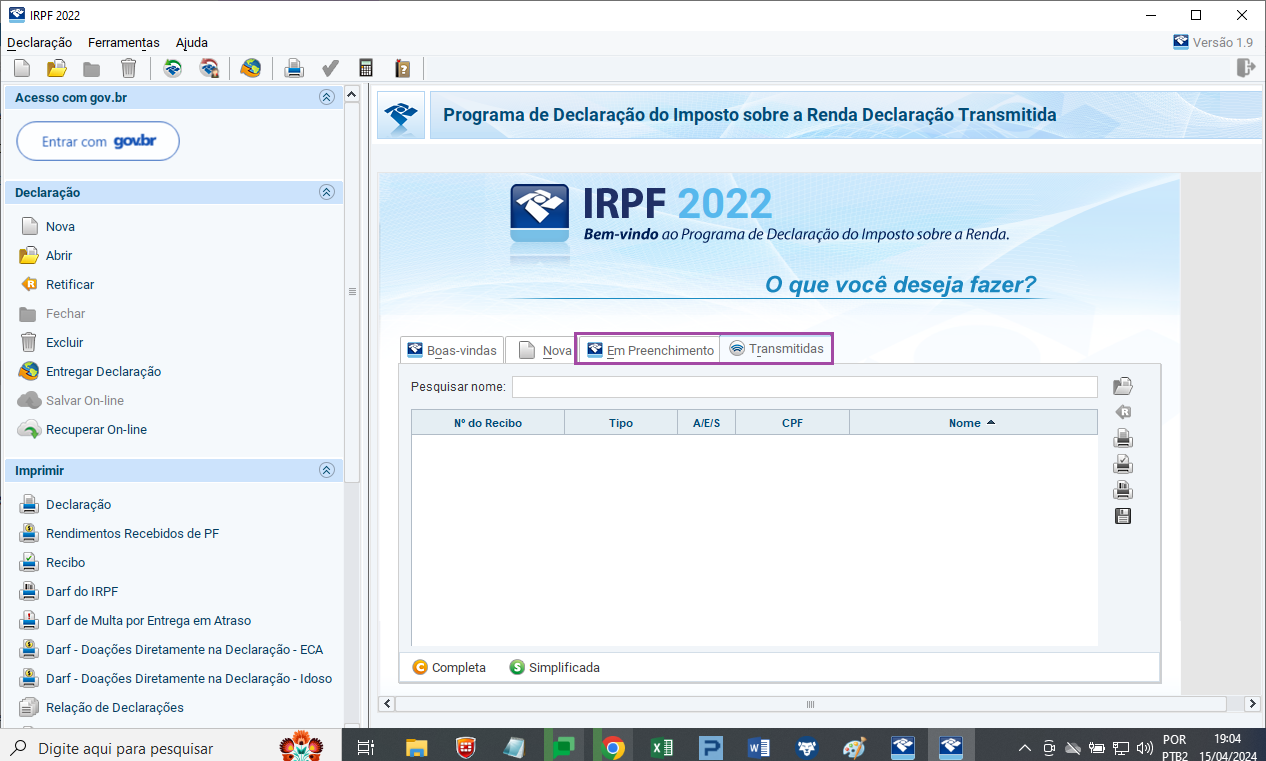Click the globe transmit toolbar icon
Image resolution: width=1266 pixels, height=761 pixels.
[x=251, y=68]
